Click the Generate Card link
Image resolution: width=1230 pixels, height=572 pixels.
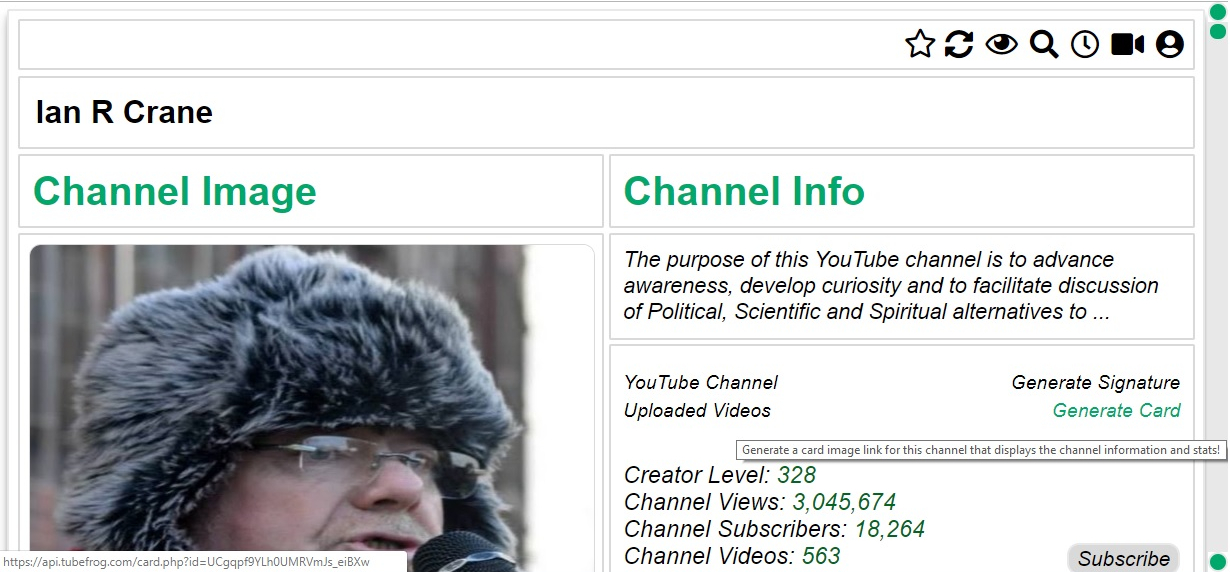point(1117,411)
